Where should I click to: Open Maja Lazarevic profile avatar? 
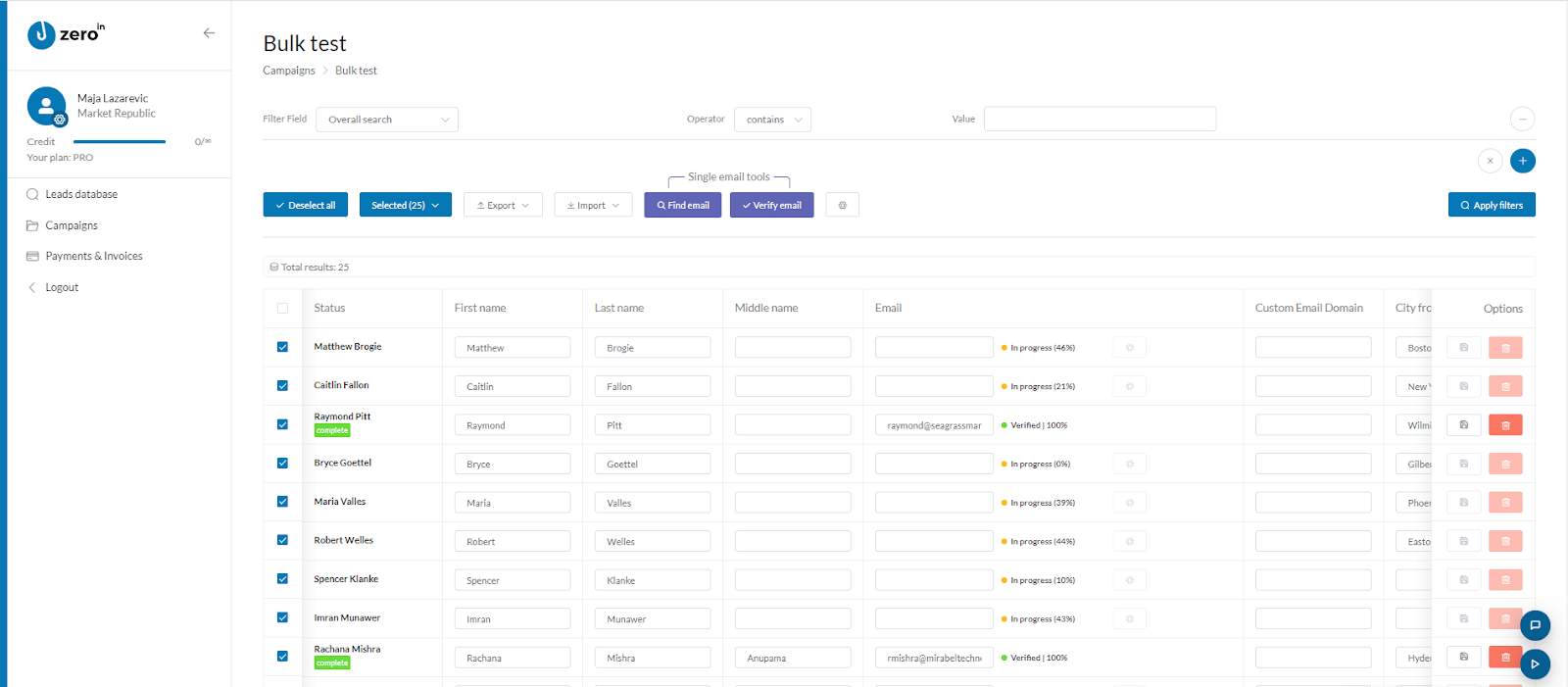tap(46, 107)
